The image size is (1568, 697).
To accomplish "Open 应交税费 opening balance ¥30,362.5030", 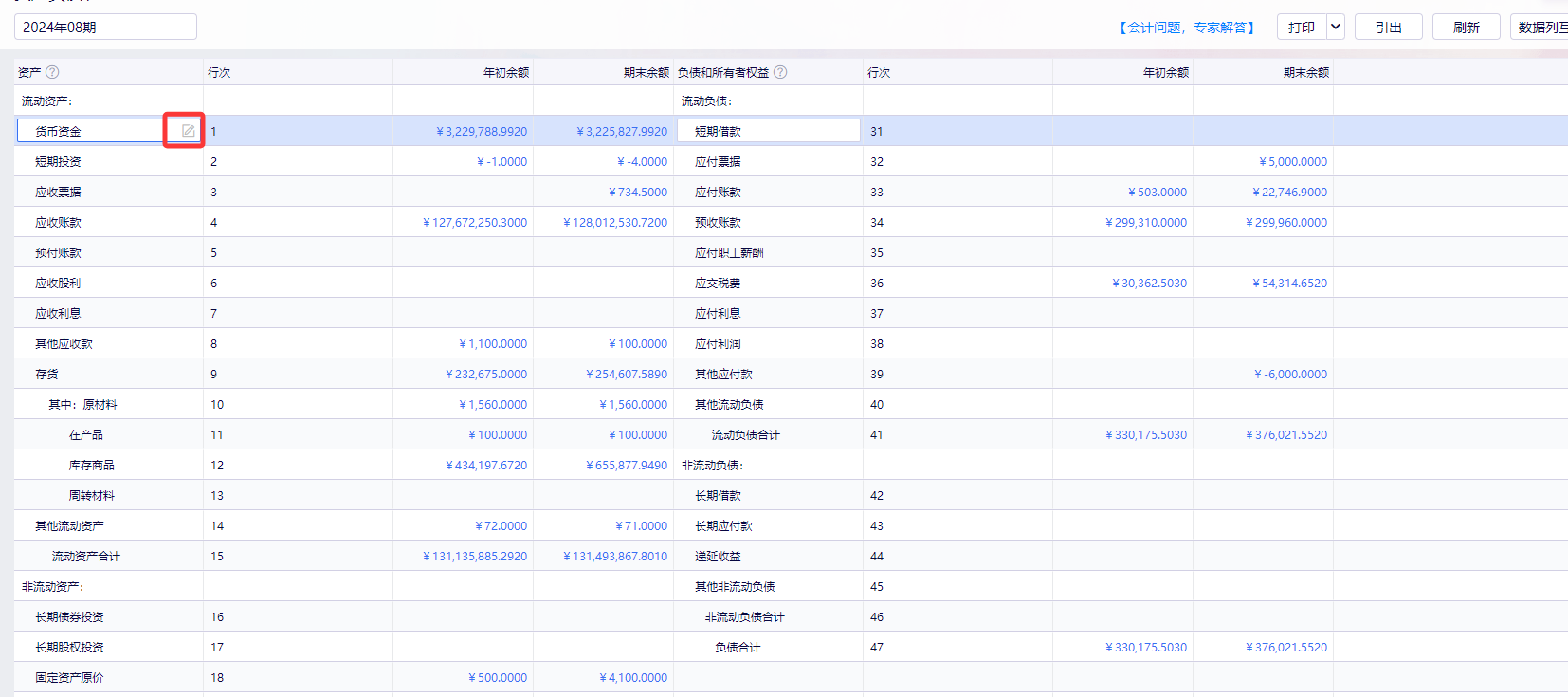I will click(1149, 284).
